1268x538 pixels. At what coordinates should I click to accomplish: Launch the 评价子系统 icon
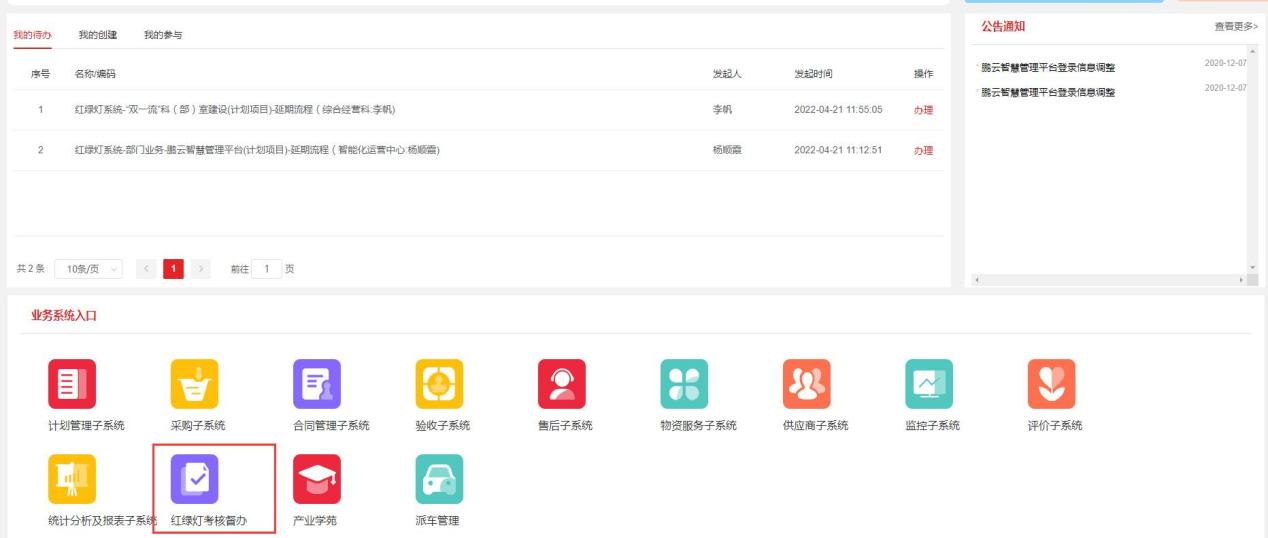pyautogui.click(x=1051, y=384)
